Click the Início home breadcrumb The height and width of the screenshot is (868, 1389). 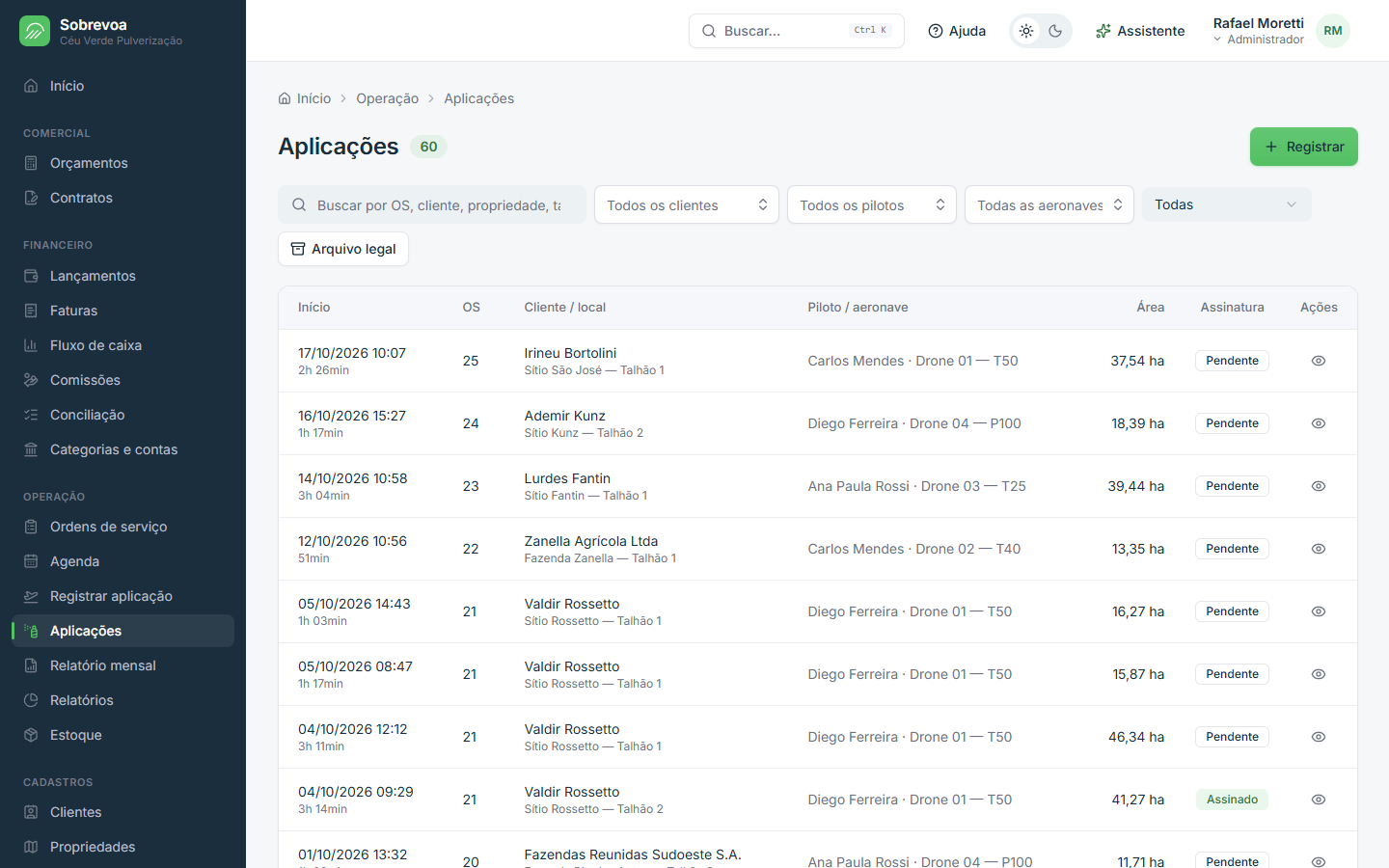click(305, 98)
